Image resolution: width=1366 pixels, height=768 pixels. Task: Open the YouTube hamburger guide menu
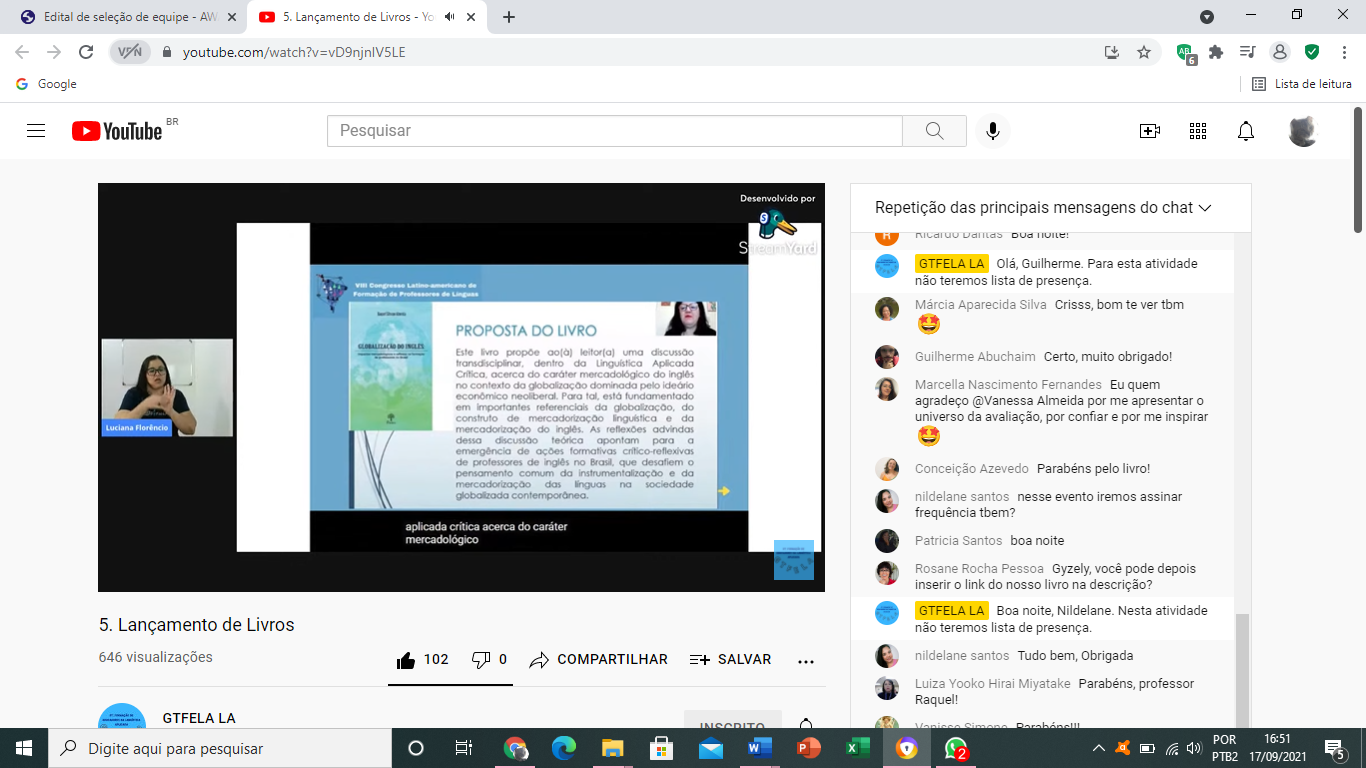click(x=36, y=131)
